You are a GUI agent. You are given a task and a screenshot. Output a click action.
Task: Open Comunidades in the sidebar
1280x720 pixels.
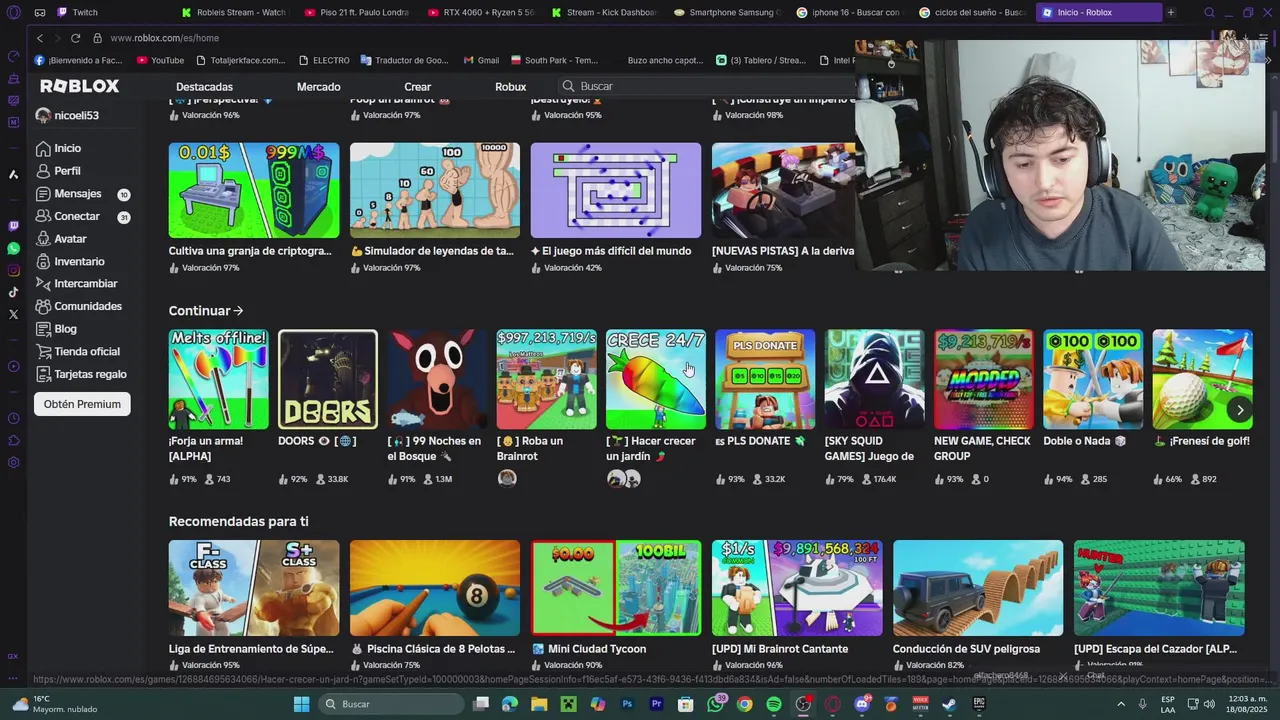pyautogui.click(x=78, y=306)
